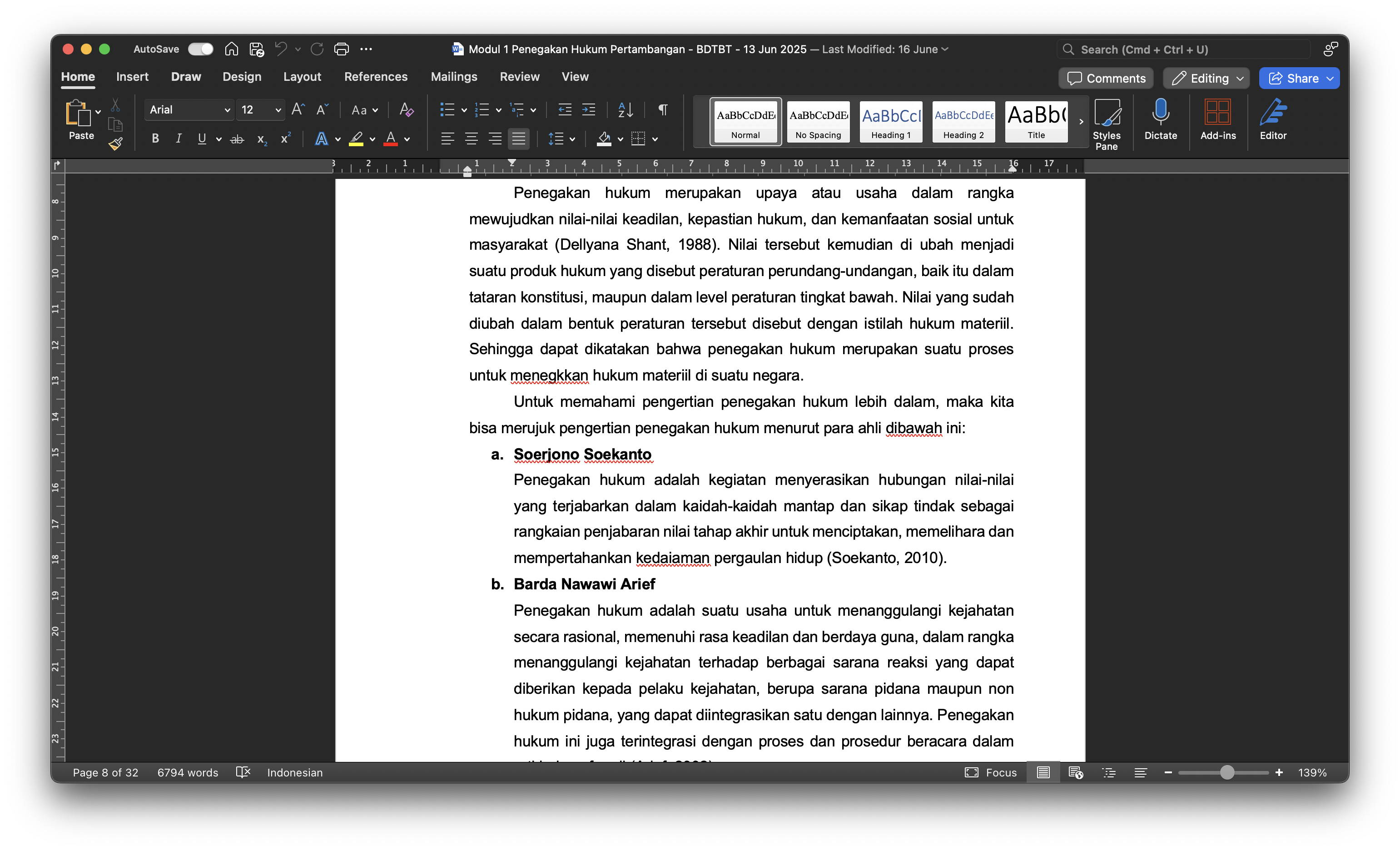Toggle Bold formatting

[x=155, y=138]
